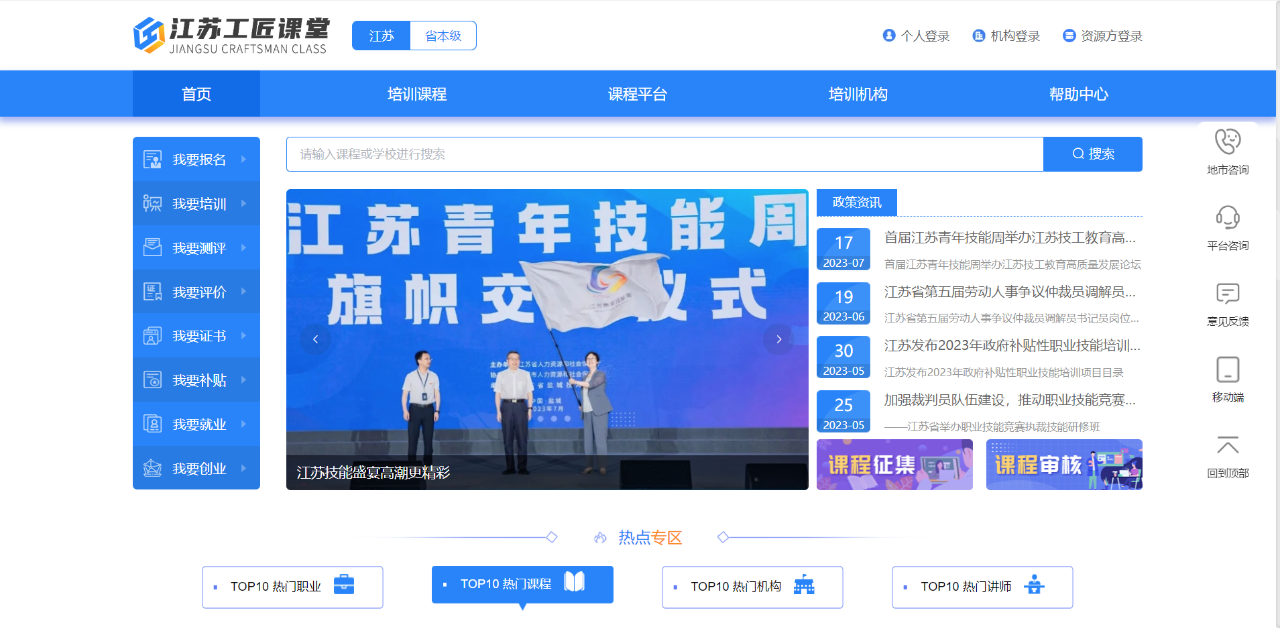This screenshot has width=1280, height=628.
Task: Expand the 我要创业 submenu arrow
Action: tap(243, 468)
